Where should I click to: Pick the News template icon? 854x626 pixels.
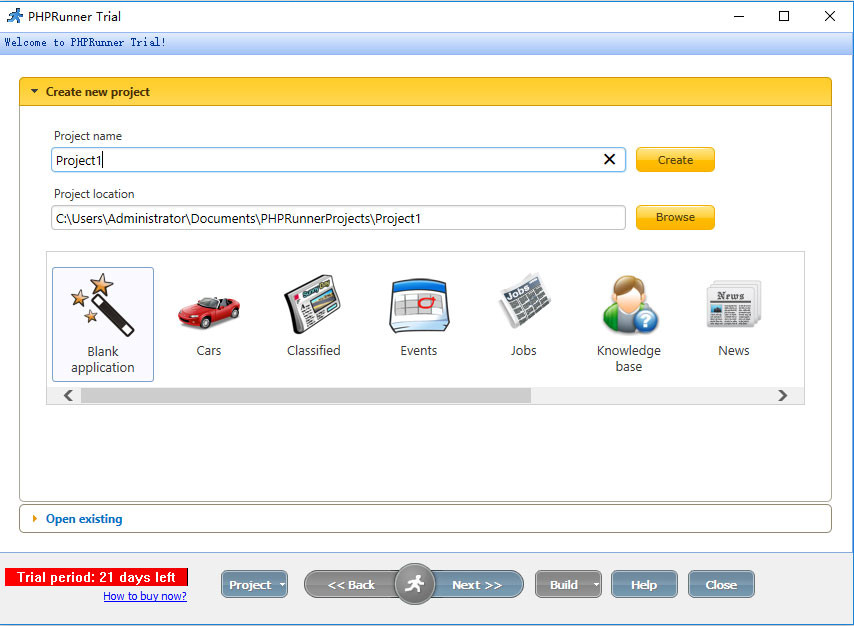pos(733,306)
